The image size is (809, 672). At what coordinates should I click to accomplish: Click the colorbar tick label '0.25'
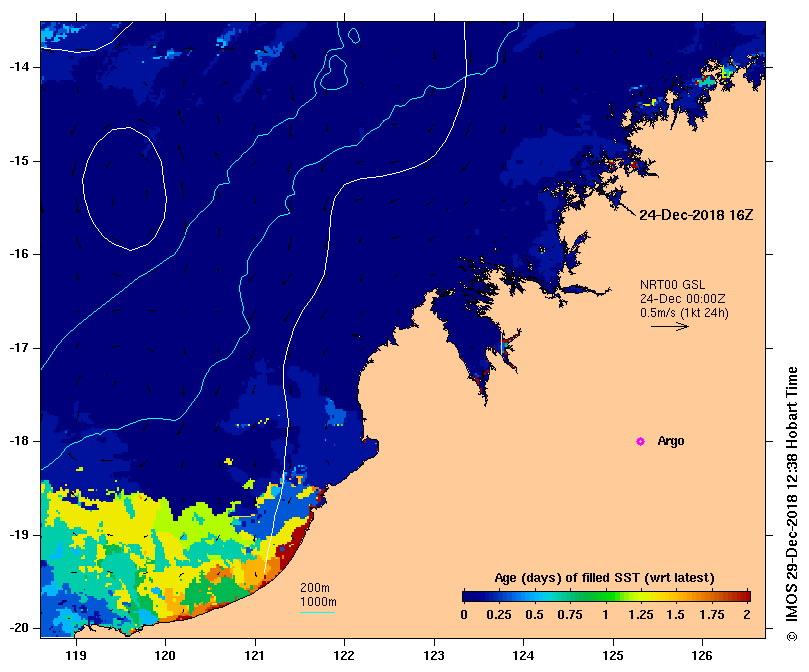coord(499,615)
